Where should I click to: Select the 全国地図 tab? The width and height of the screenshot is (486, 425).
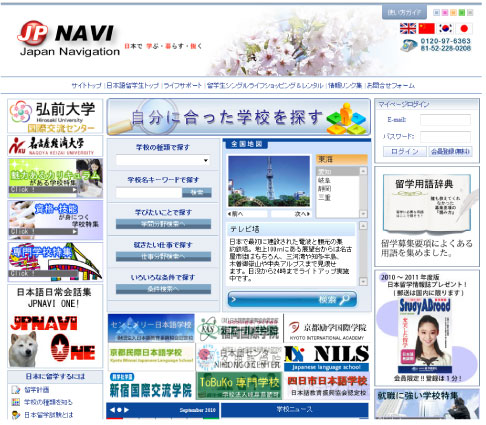click(247, 144)
